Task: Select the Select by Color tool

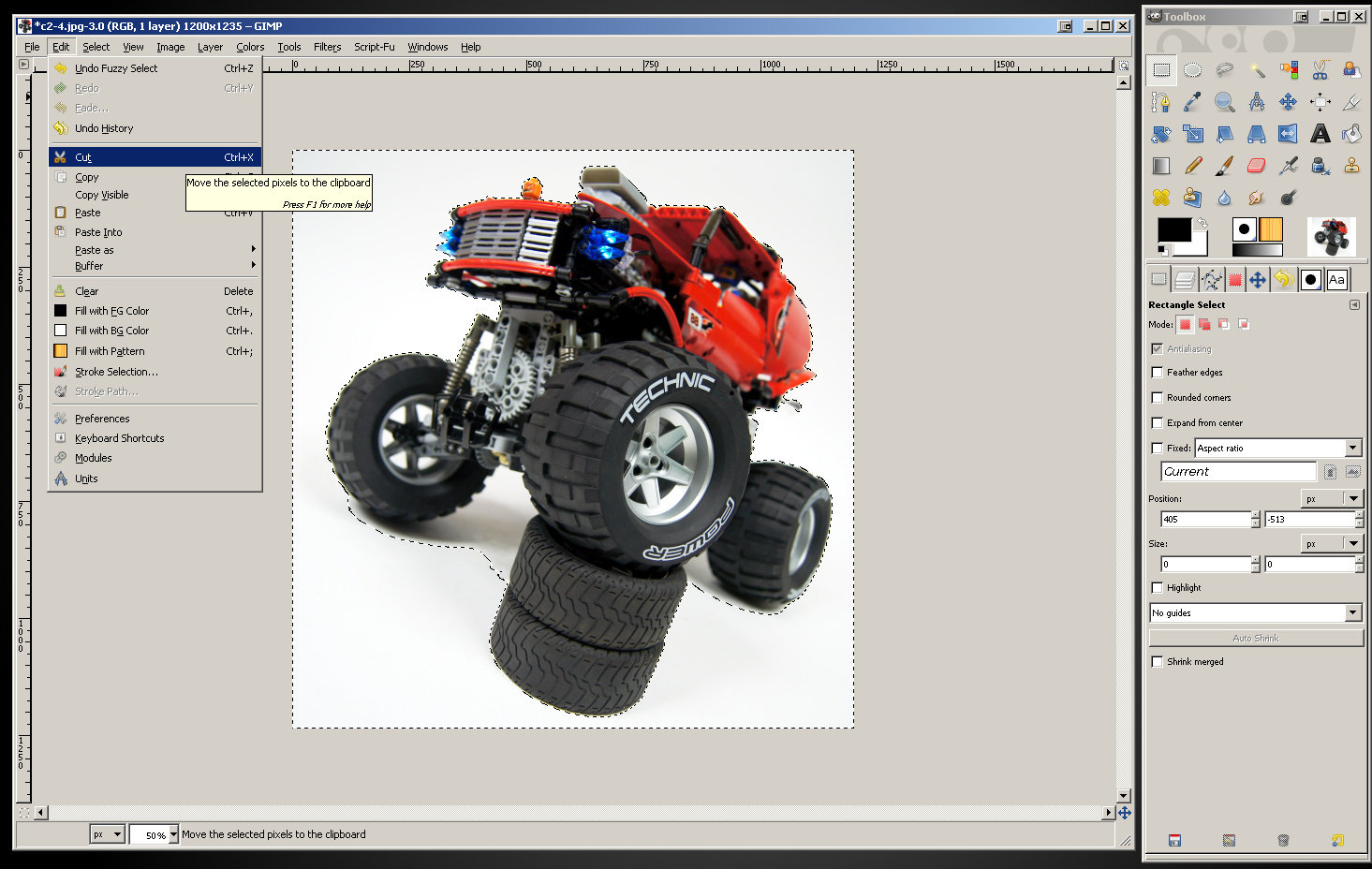Action: click(1289, 70)
